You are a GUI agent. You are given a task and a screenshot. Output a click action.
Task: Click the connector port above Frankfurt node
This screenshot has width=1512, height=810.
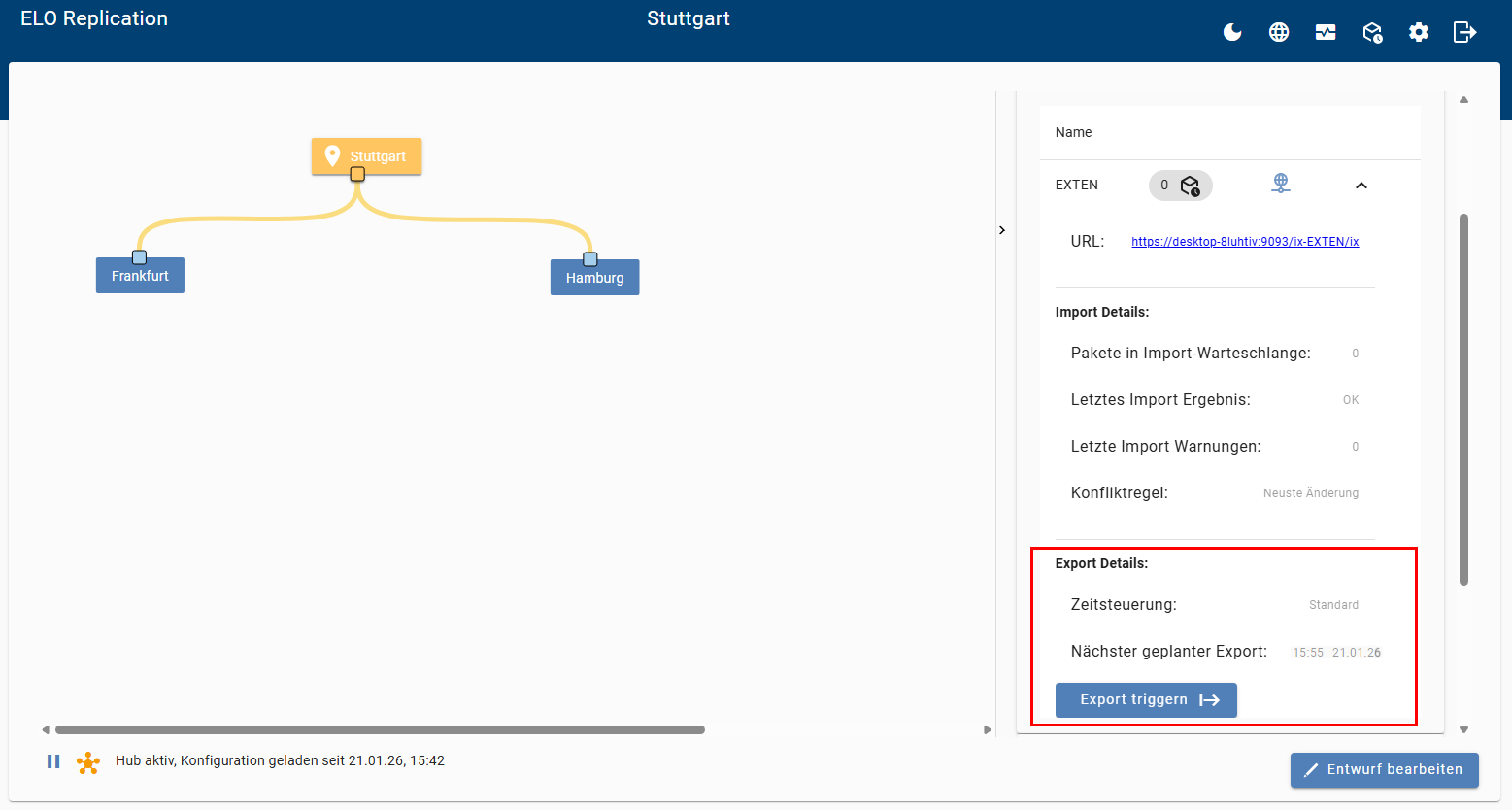click(139, 257)
